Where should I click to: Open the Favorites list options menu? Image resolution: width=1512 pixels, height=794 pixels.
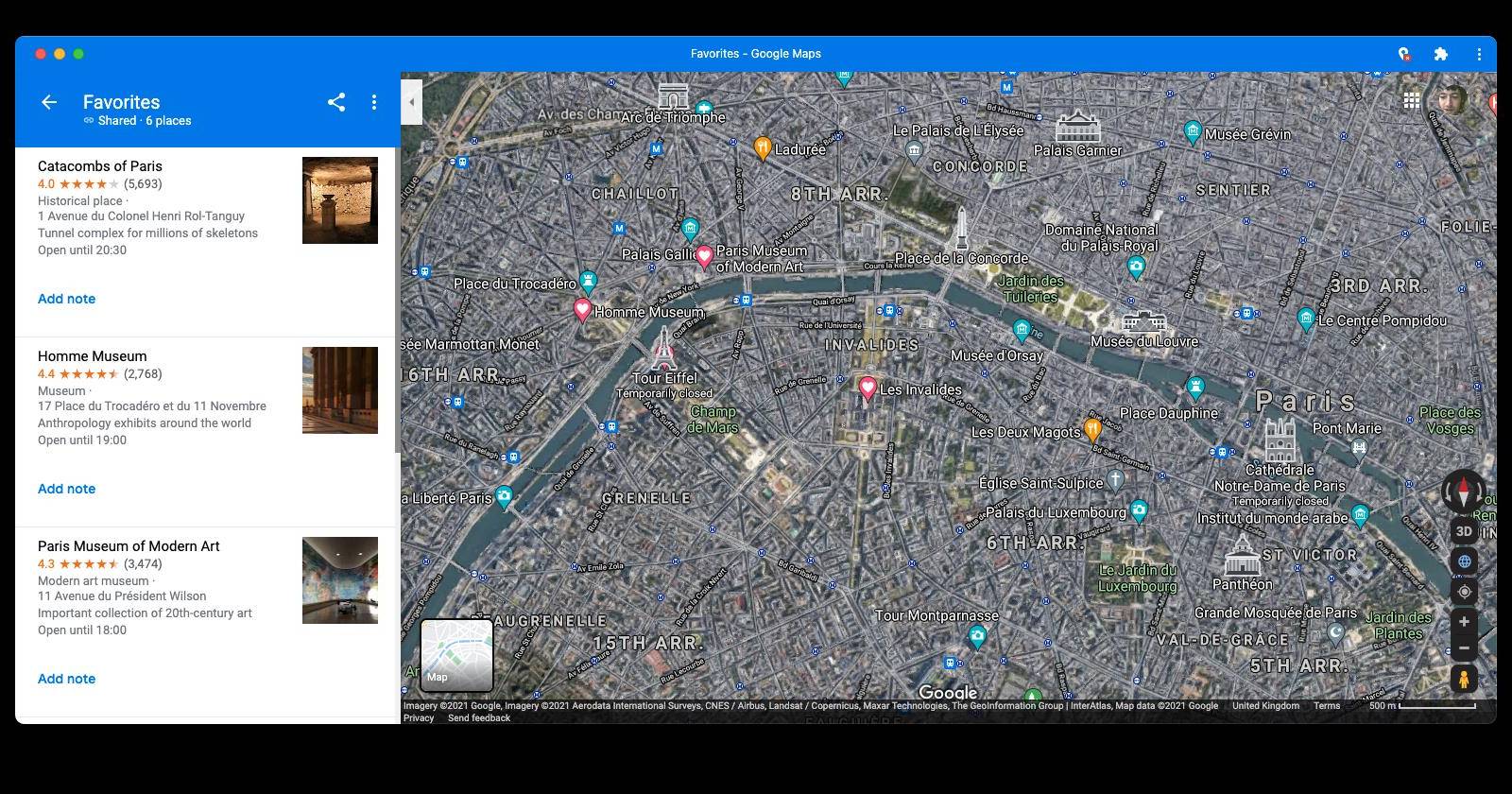pyautogui.click(x=374, y=102)
